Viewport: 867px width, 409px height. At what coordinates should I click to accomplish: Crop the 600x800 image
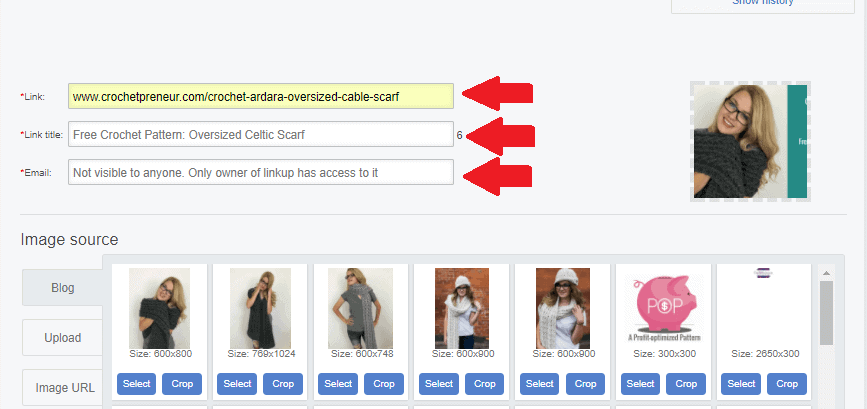tap(182, 384)
